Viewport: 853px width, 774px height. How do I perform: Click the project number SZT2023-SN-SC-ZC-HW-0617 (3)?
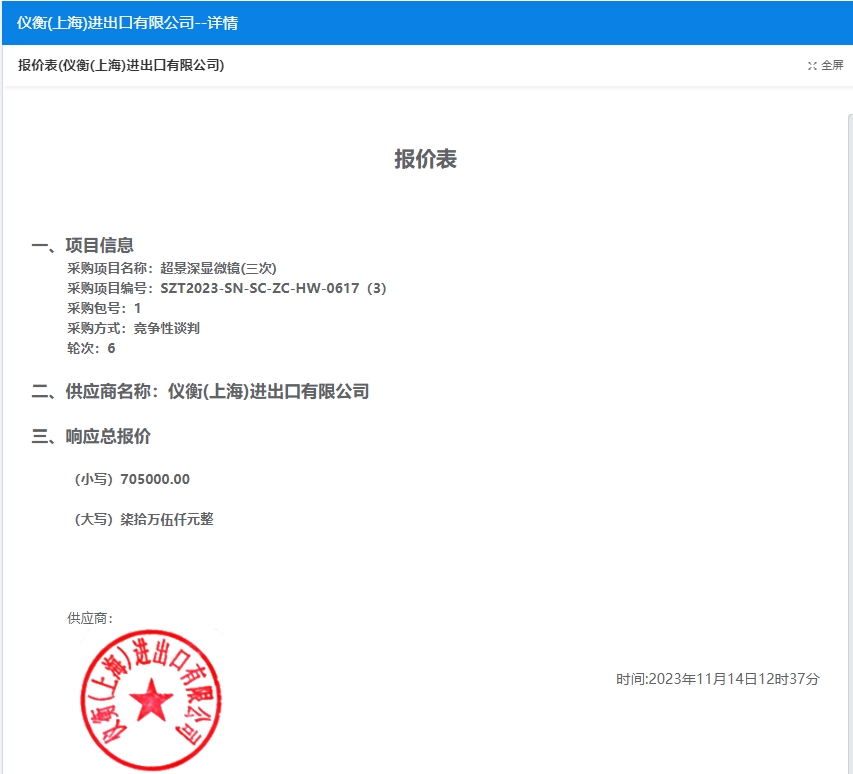[x=273, y=288]
